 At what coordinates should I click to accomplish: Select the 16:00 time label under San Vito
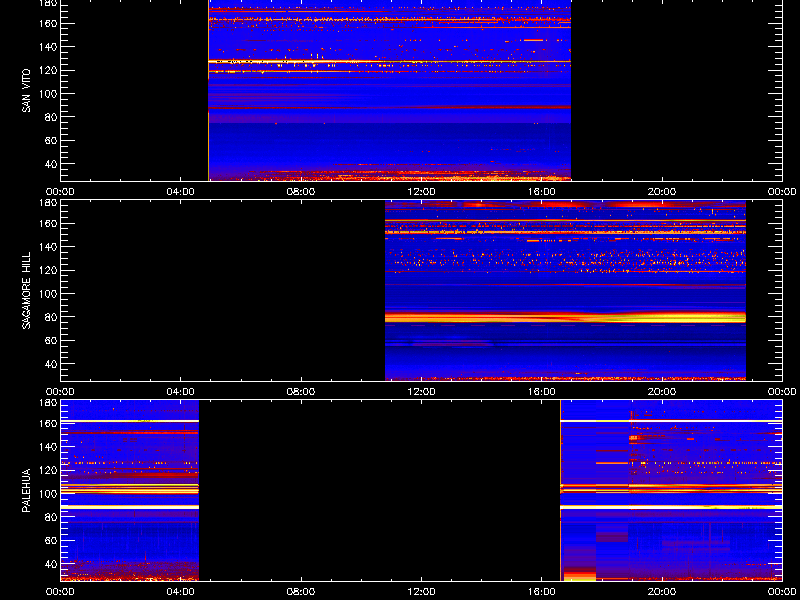point(542,192)
